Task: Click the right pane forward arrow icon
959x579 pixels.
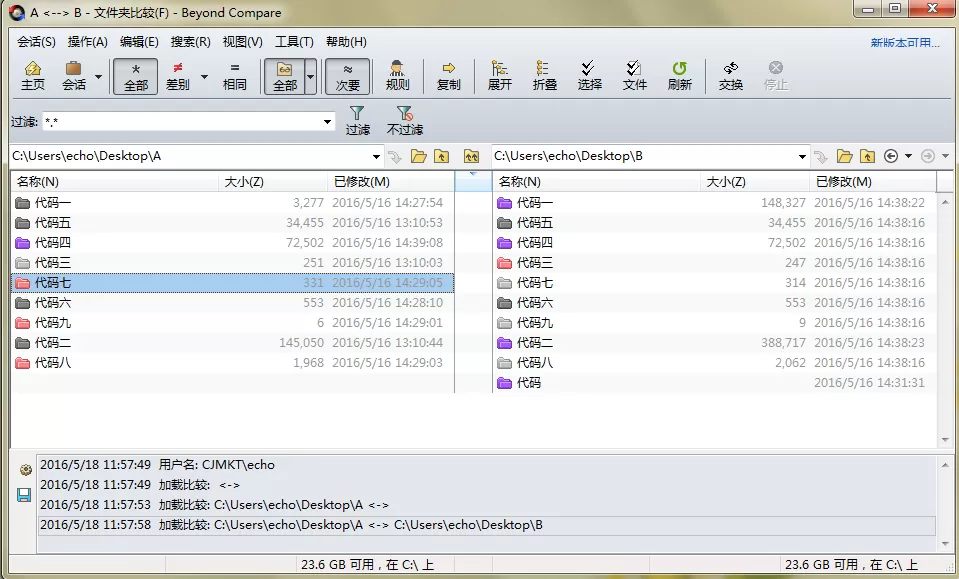Action: point(928,157)
